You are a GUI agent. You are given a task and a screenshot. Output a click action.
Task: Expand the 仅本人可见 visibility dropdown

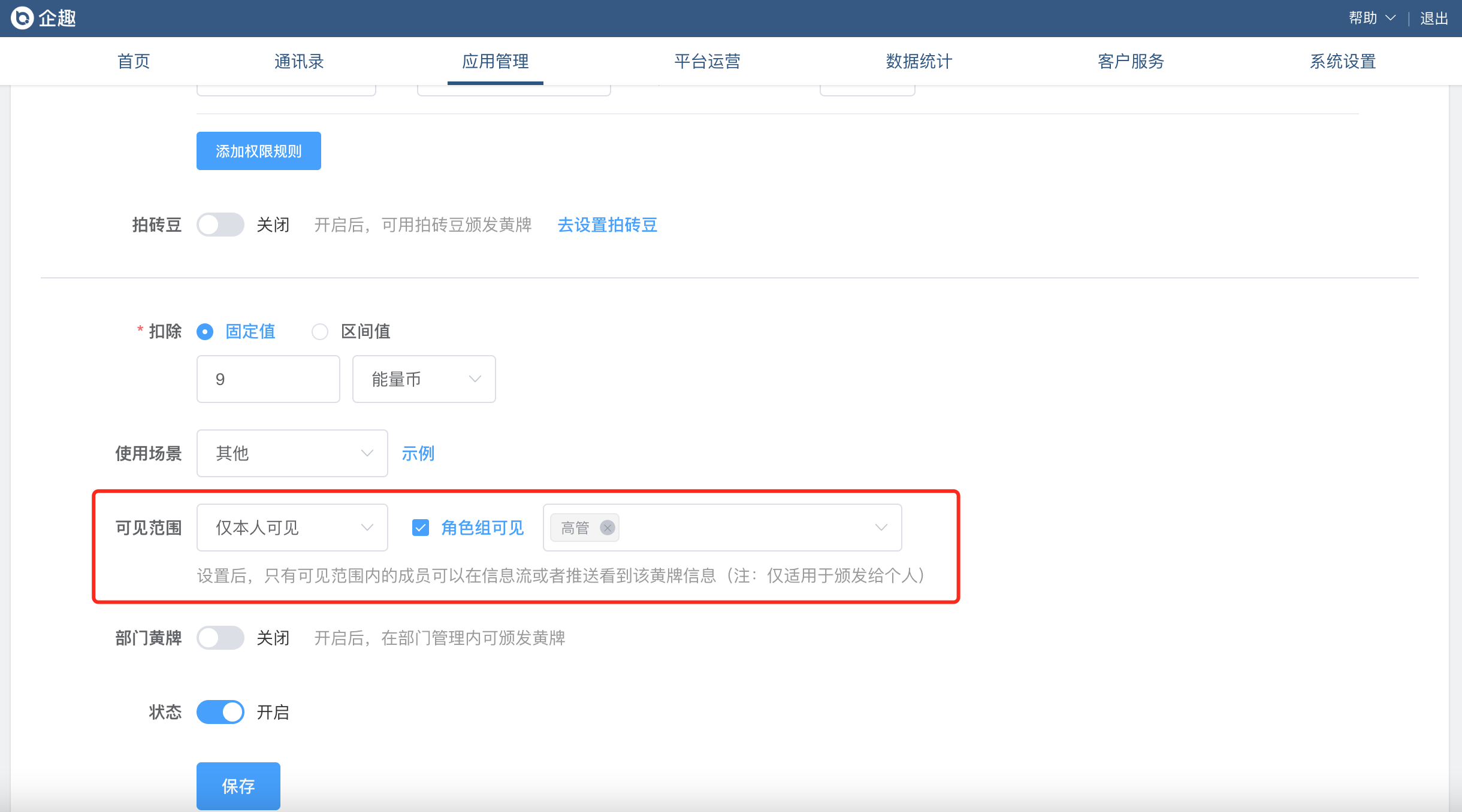(x=292, y=528)
